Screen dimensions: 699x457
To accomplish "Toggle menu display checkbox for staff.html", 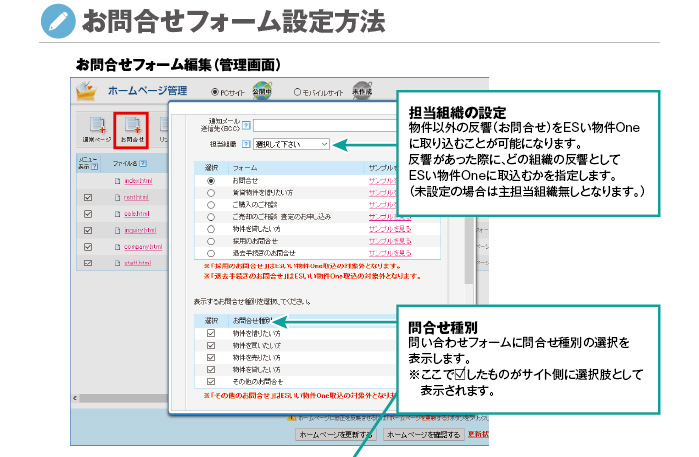I will tap(88, 263).
